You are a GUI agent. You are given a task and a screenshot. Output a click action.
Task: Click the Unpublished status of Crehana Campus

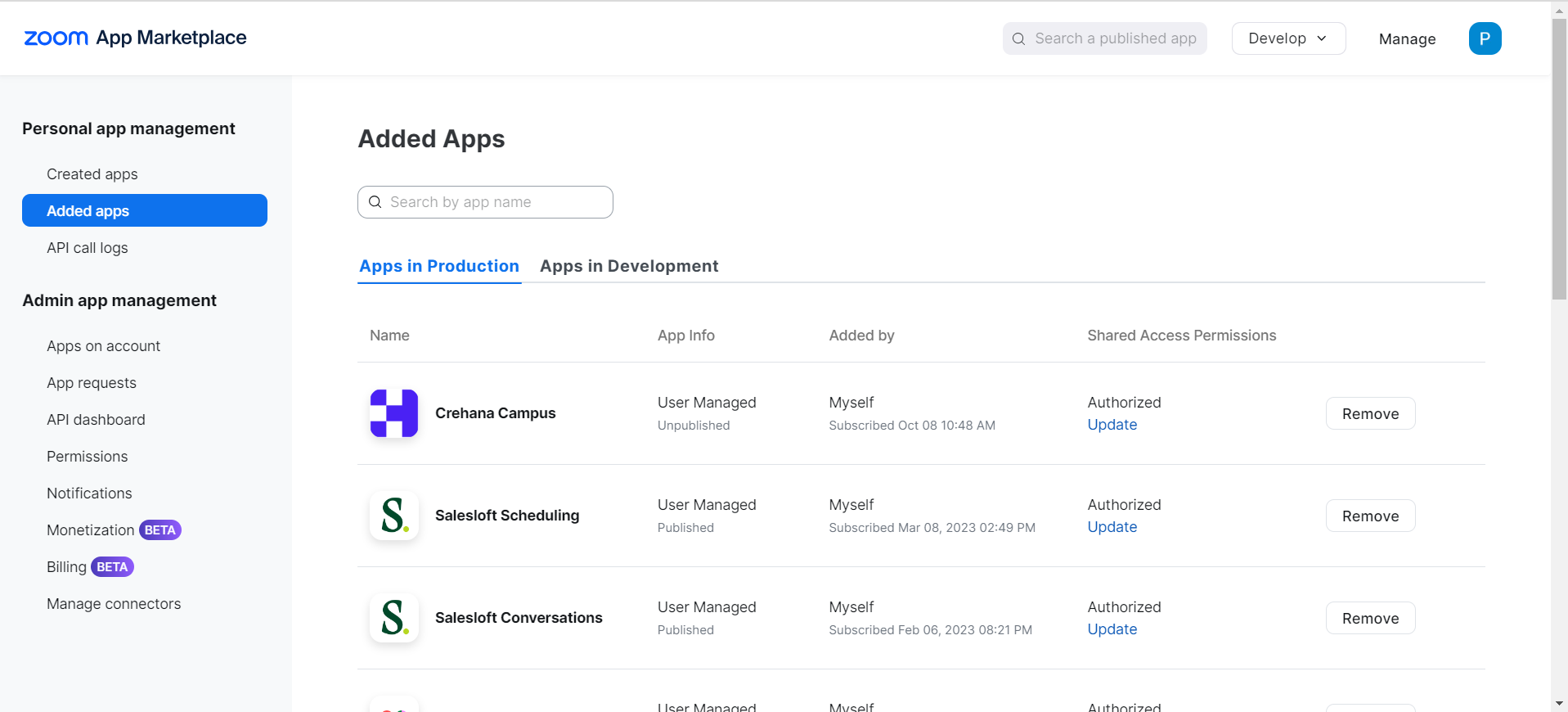tap(694, 426)
